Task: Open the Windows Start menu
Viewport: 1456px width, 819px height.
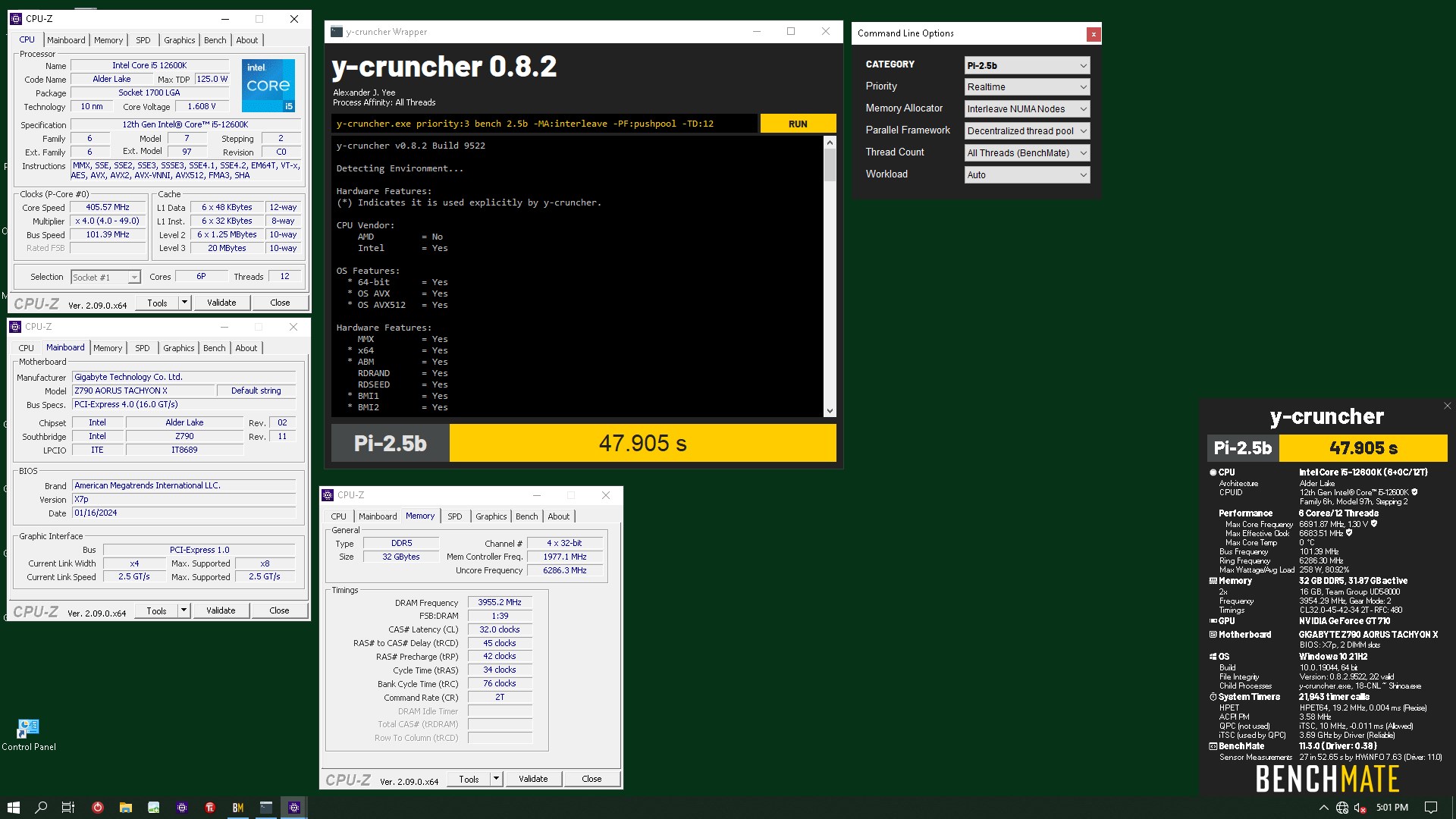Action: [x=13, y=808]
